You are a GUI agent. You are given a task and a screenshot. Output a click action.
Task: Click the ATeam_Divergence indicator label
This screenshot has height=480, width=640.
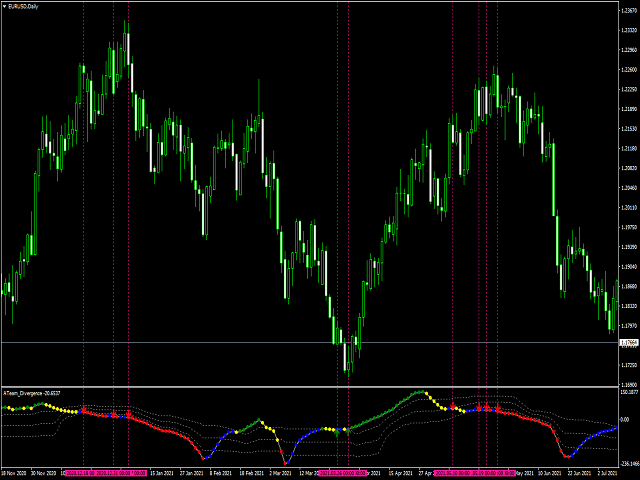(32, 393)
